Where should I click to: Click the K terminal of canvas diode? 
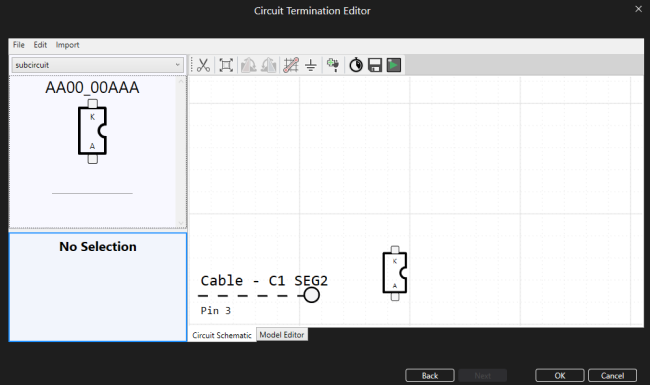395,249
